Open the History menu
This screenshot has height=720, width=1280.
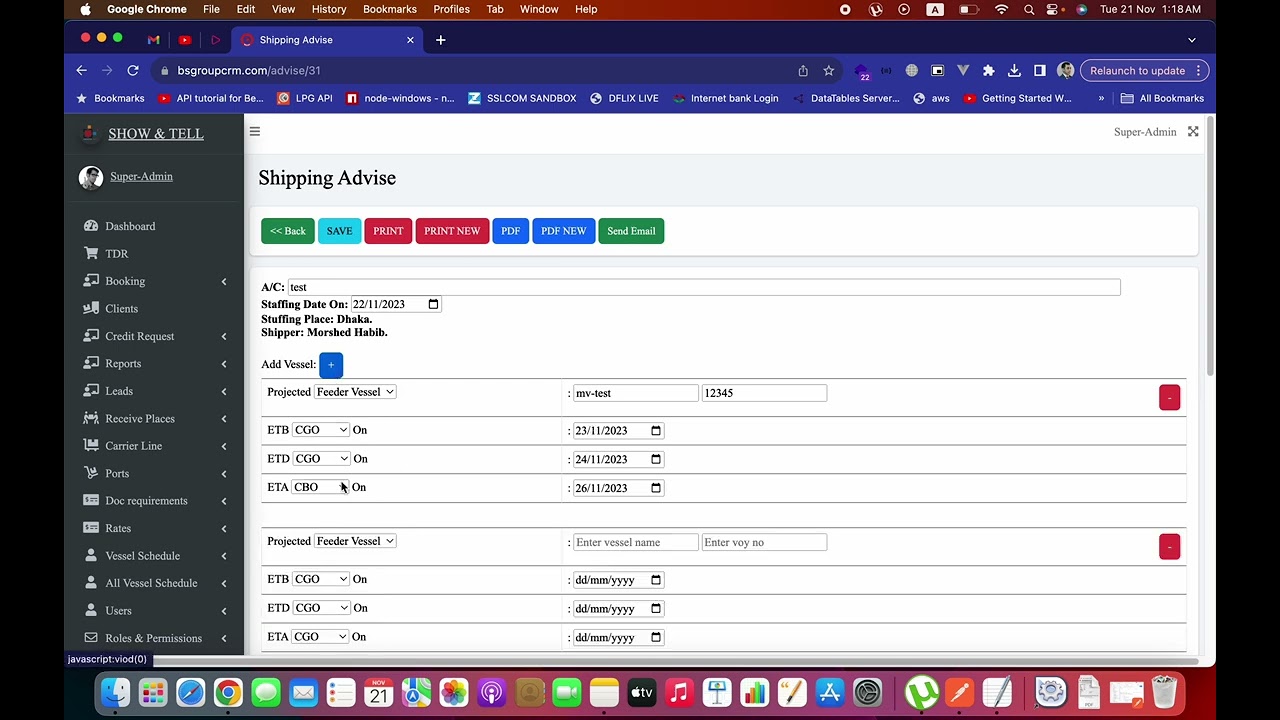click(328, 9)
